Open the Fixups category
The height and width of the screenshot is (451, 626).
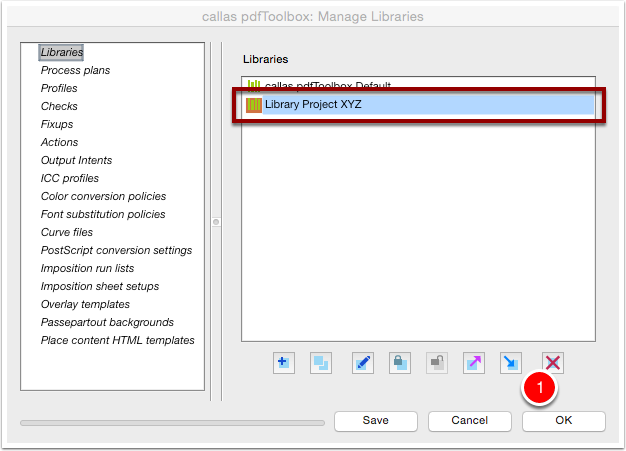pyautogui.click(x=57, y=124)
